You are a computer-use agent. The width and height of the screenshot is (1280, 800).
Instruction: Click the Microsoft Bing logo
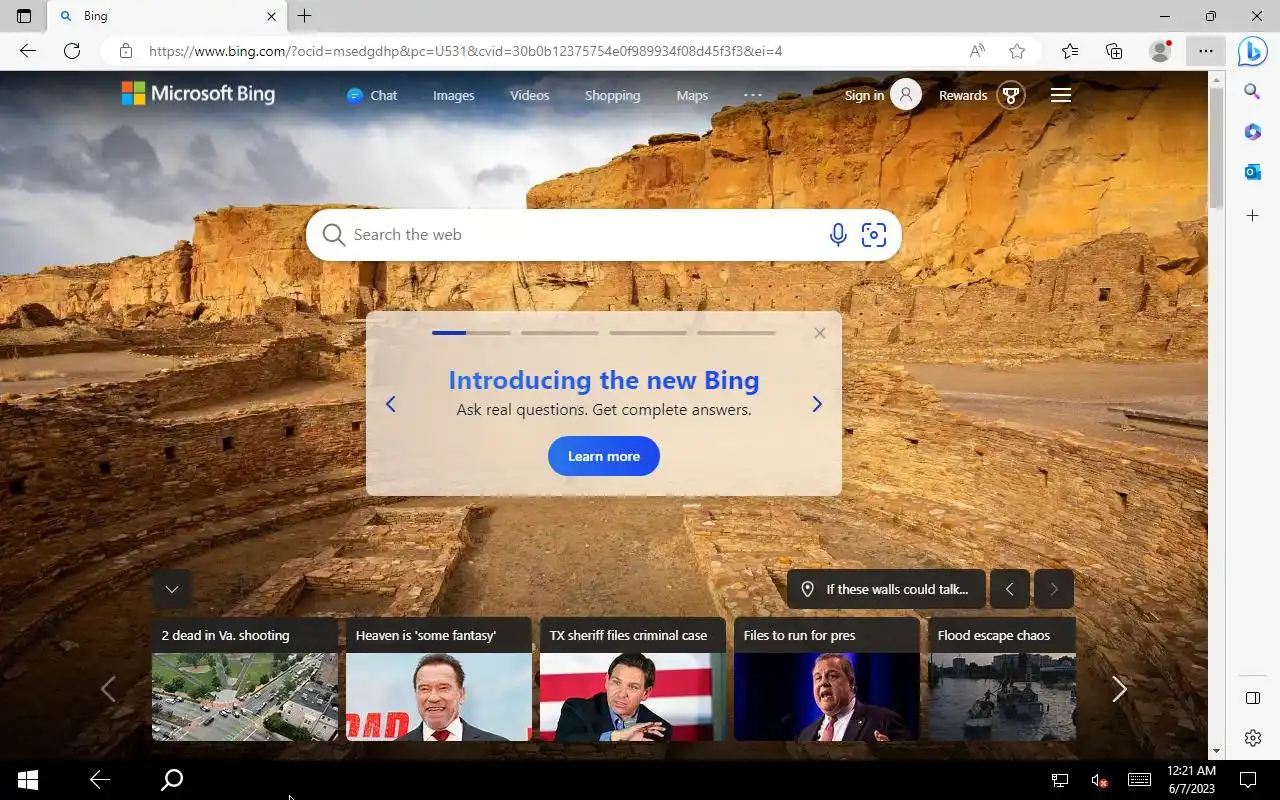click(198, 94)
